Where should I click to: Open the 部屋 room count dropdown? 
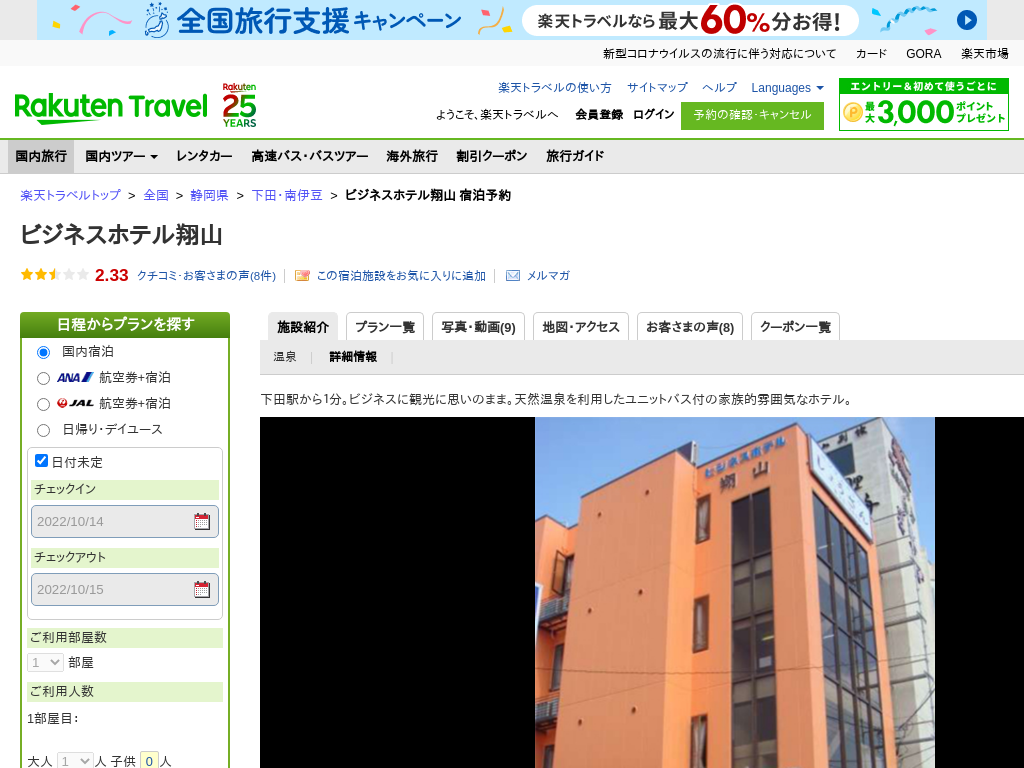pyautogui.click(x=45, y=662)
